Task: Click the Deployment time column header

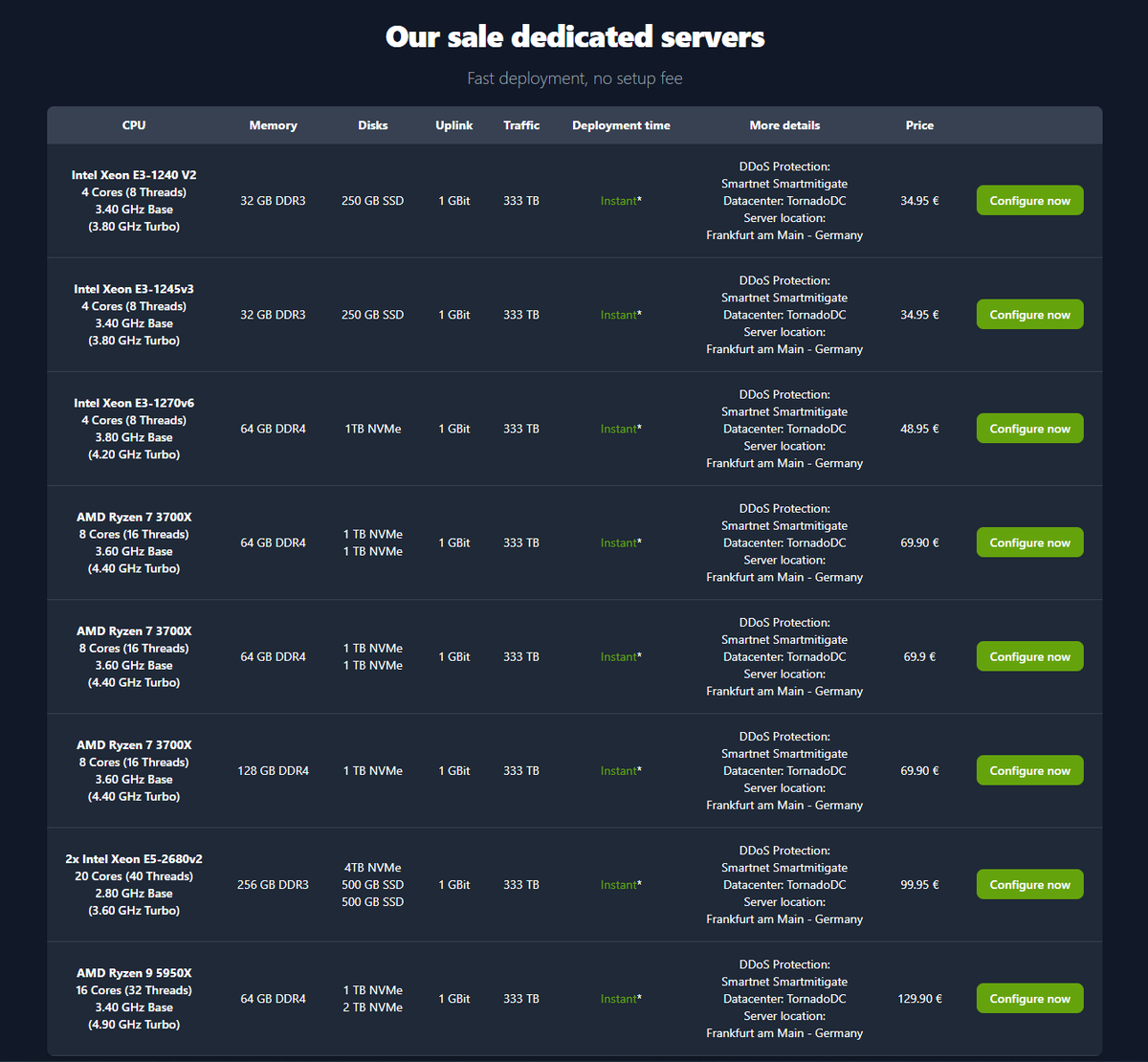Action: click(x=621, y=125)
